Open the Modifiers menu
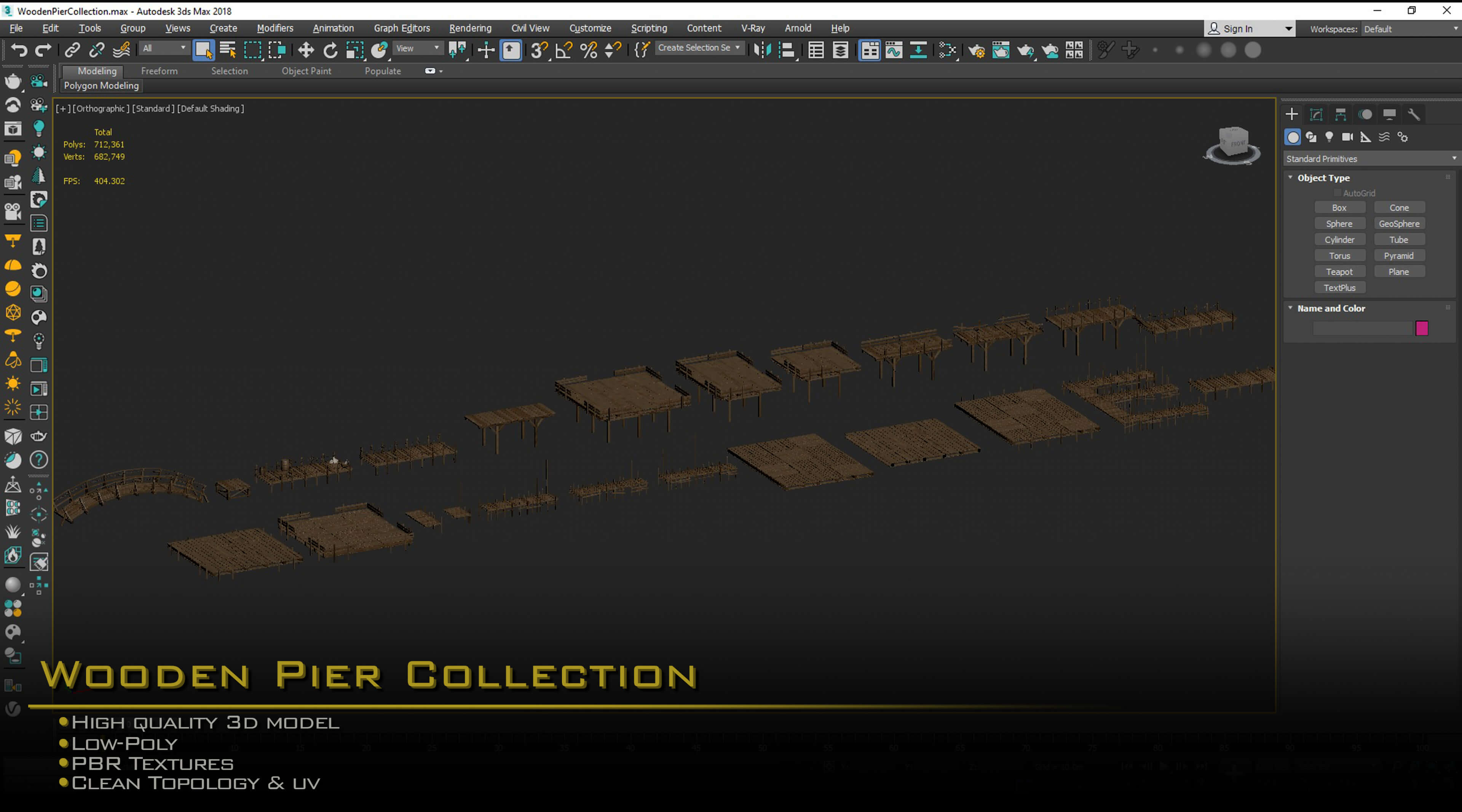The image size is (1462, 812). tap(275, 28)
